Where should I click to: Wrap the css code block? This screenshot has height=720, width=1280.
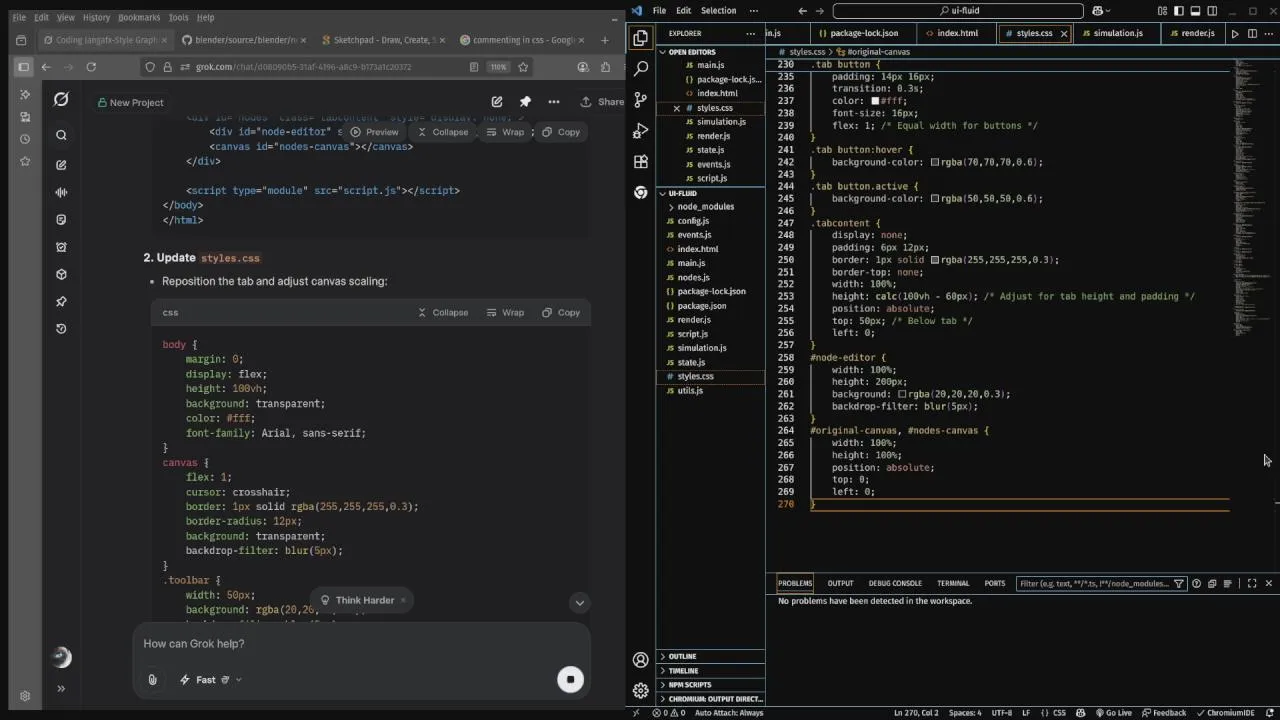505,313
